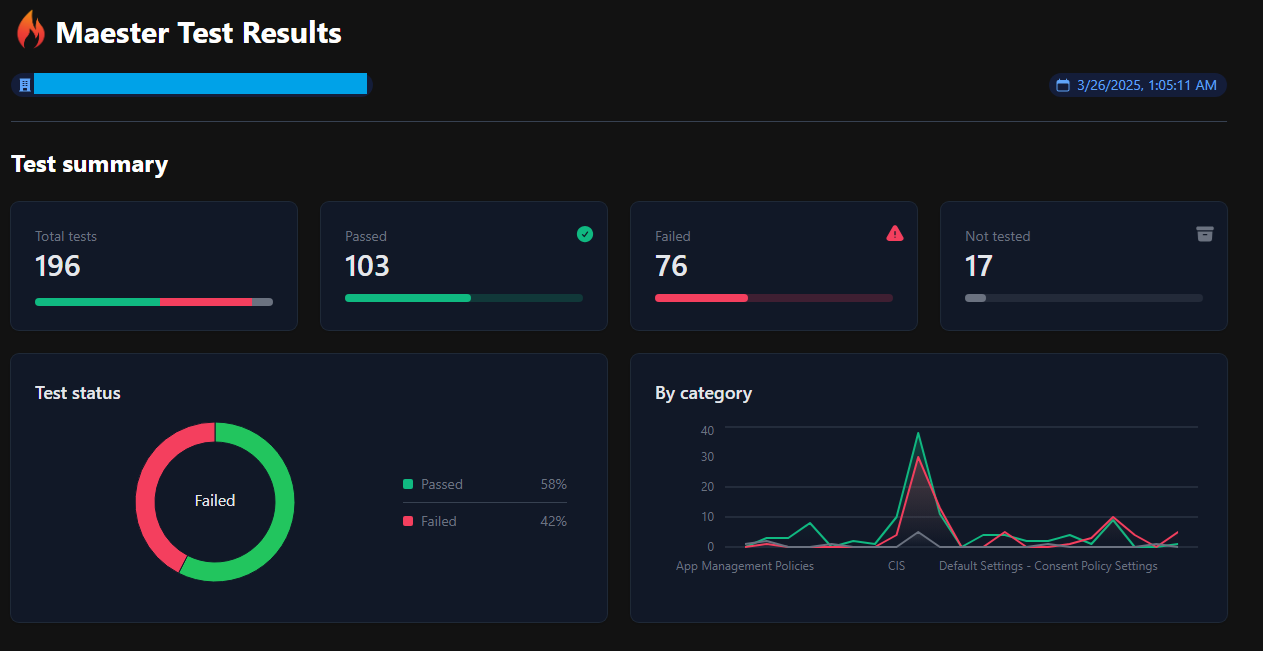The width and height of the screenshot is (1263, 651).
Task: Click the App Management Policies category label
Action: (744, 566)
